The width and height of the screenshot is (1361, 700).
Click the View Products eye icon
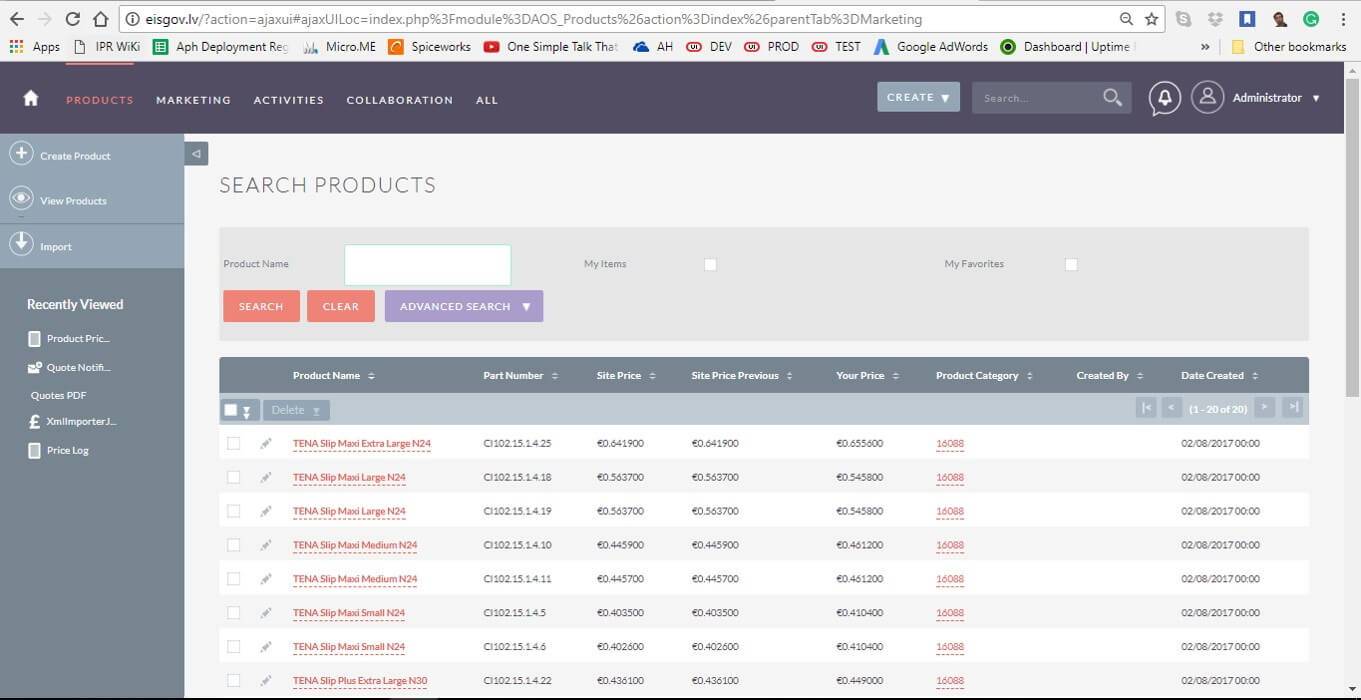coord(21,199)
